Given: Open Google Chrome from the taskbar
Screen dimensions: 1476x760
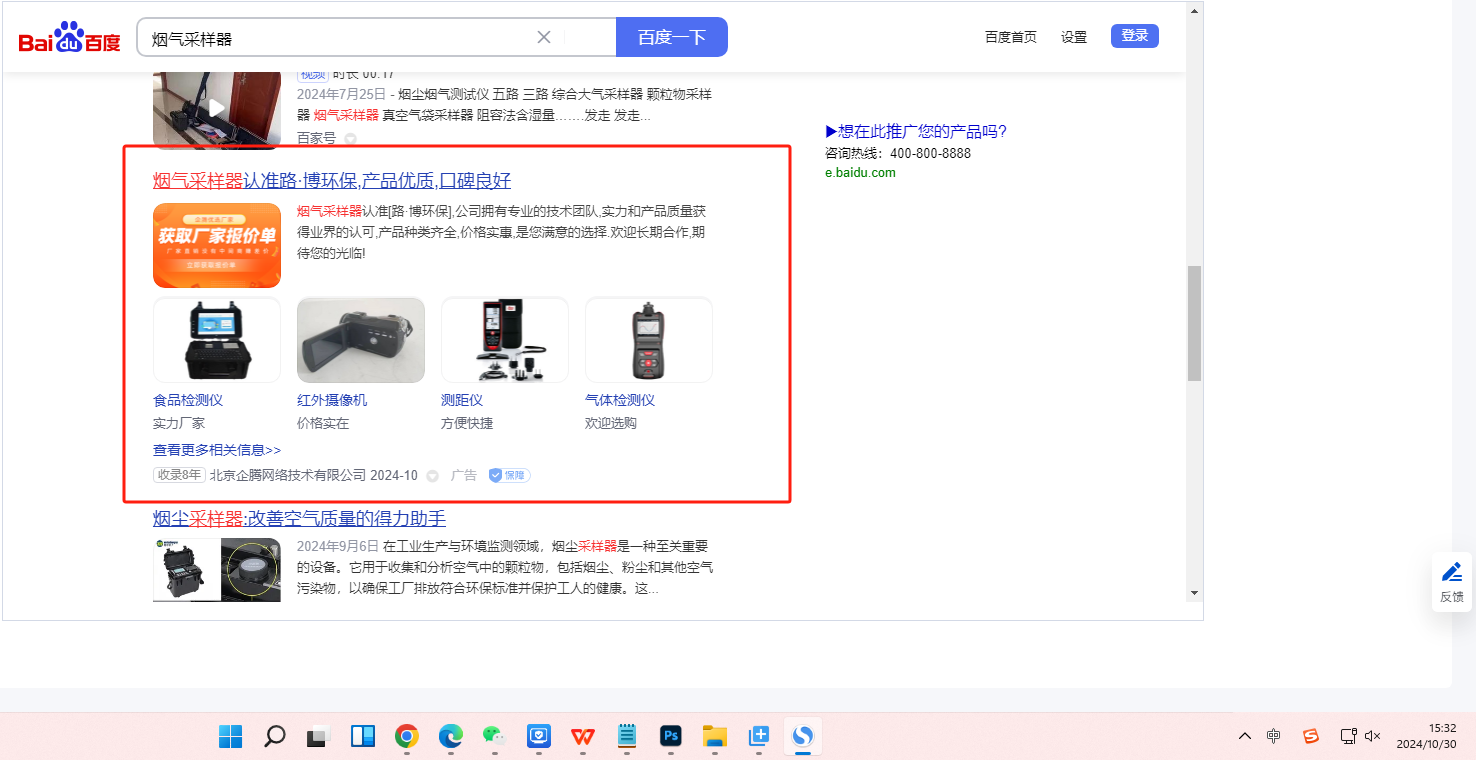Looking at the screenshot, I should [407, 737].
